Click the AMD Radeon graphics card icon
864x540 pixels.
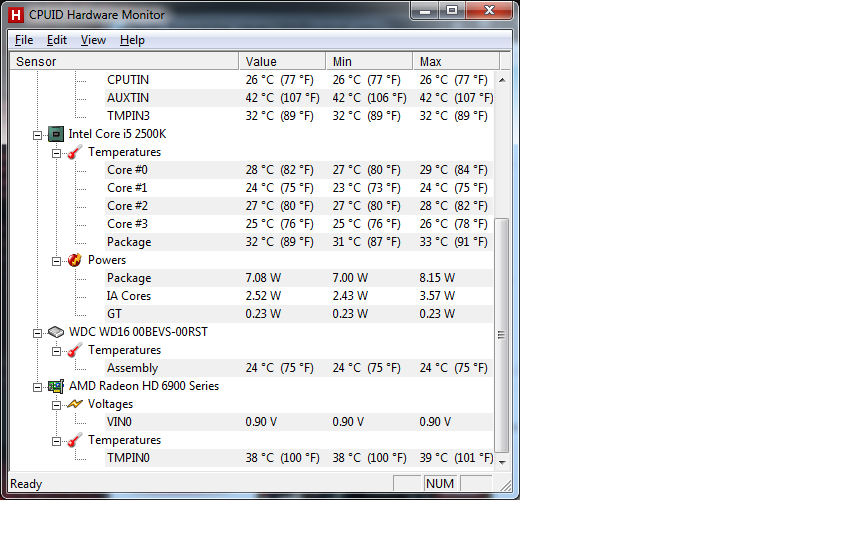56,386
